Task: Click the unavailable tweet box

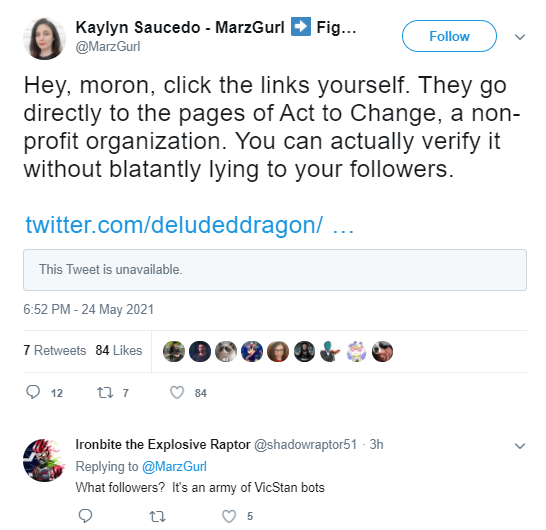Action: [x=275, y=270]
